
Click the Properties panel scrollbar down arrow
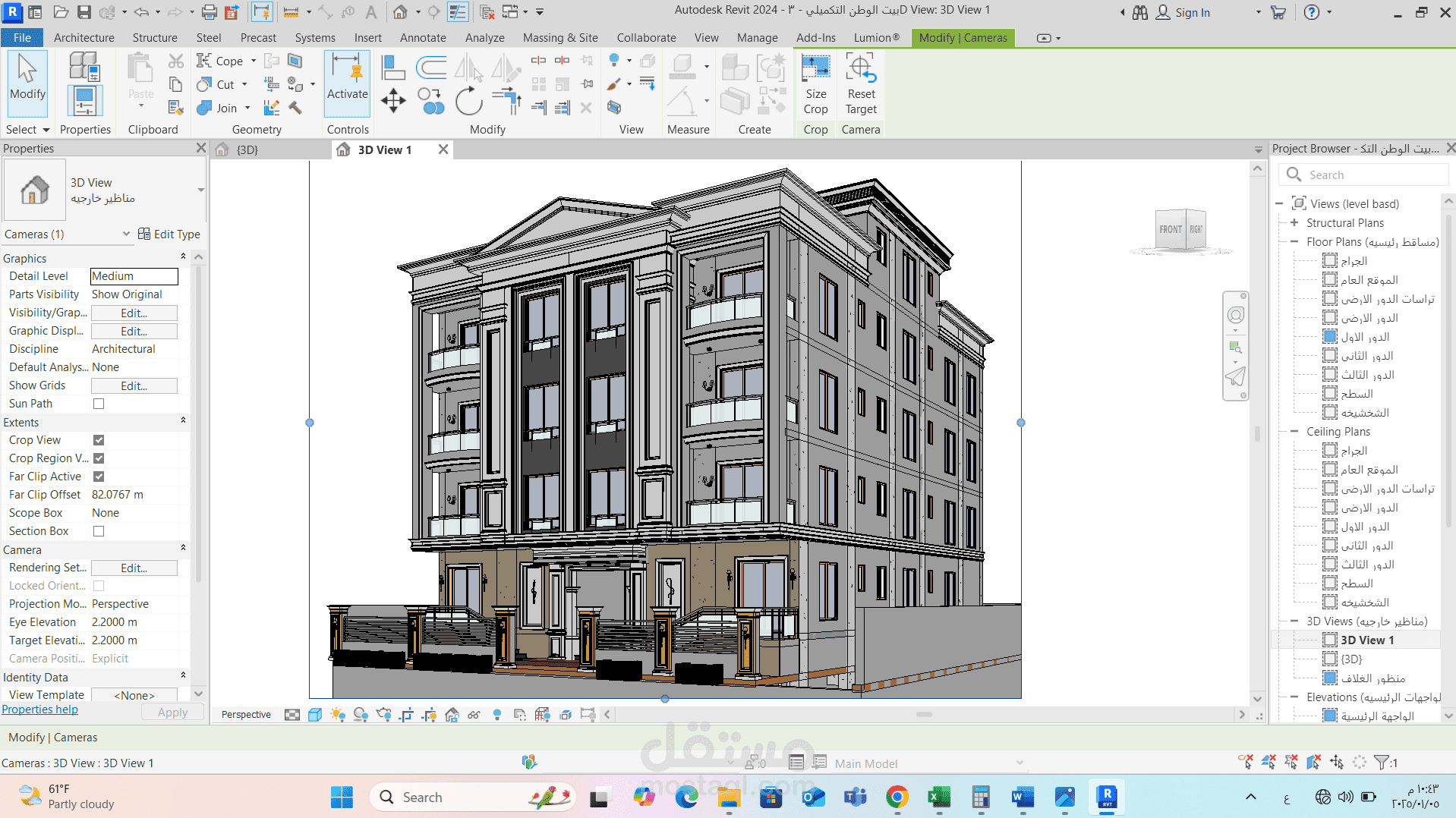click(198, 694)
